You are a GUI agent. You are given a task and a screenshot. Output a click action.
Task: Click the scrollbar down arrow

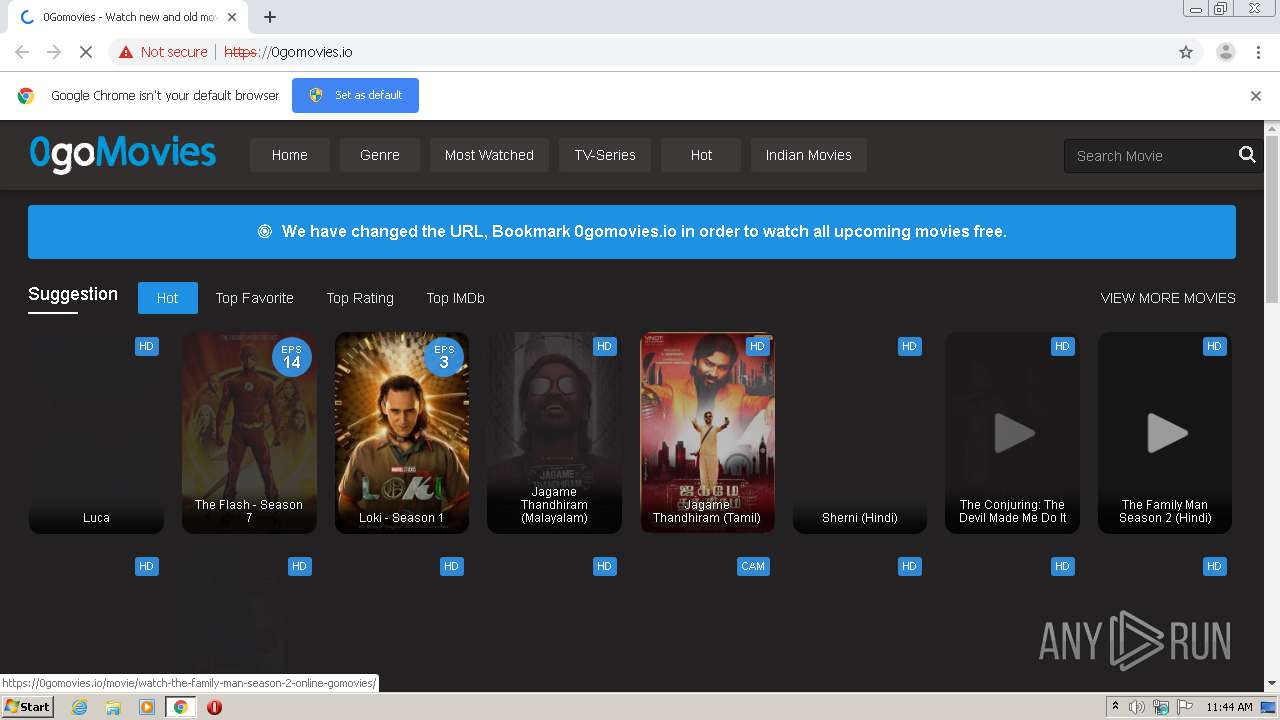(1272, 684)
